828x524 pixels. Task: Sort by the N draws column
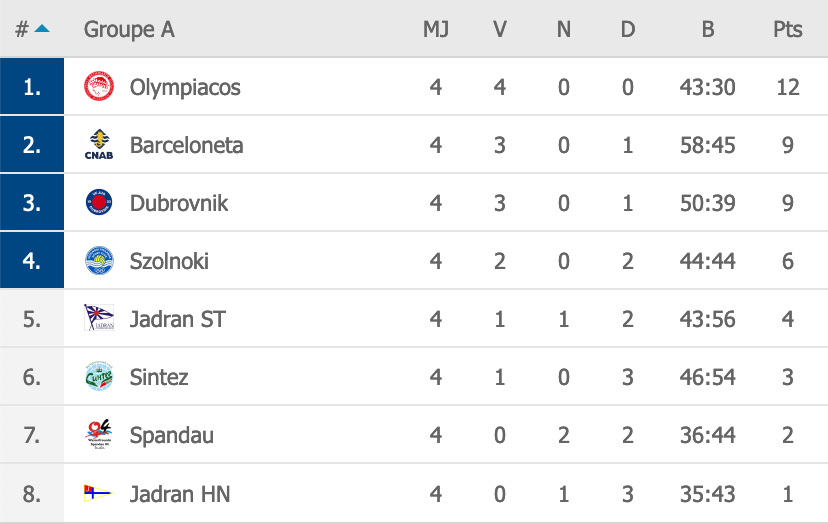(564, 29)
